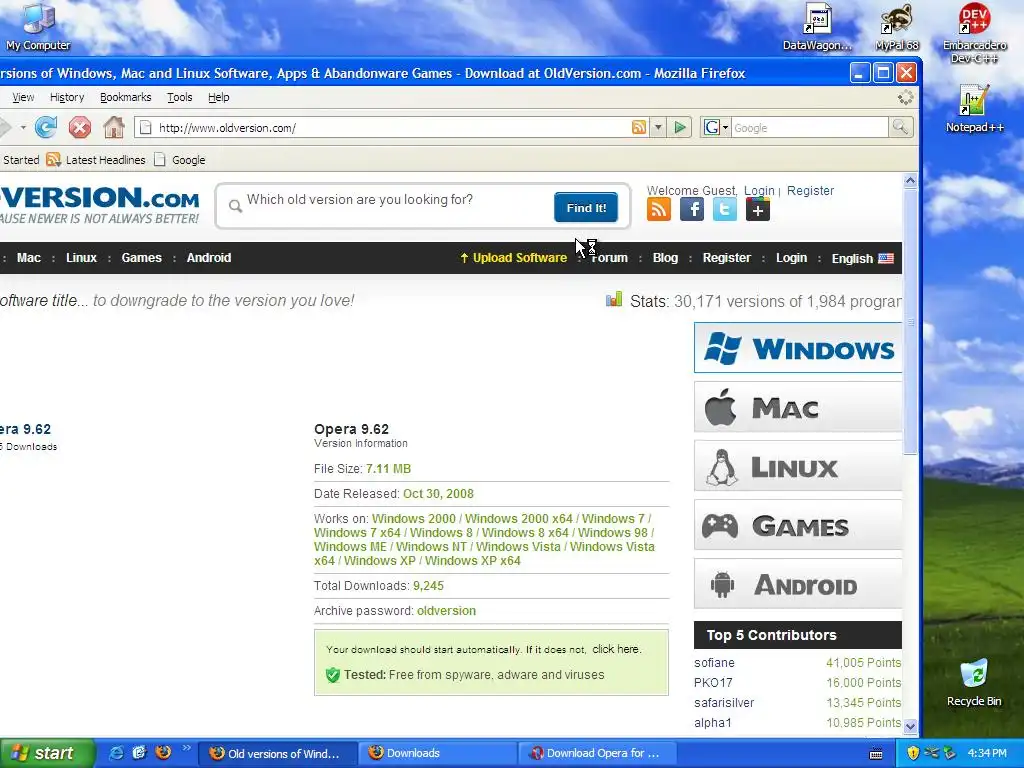The height and width of the screenshot is (768, 1024).
Task: Select Android in the site navigation bar
Action: [209, 258]
